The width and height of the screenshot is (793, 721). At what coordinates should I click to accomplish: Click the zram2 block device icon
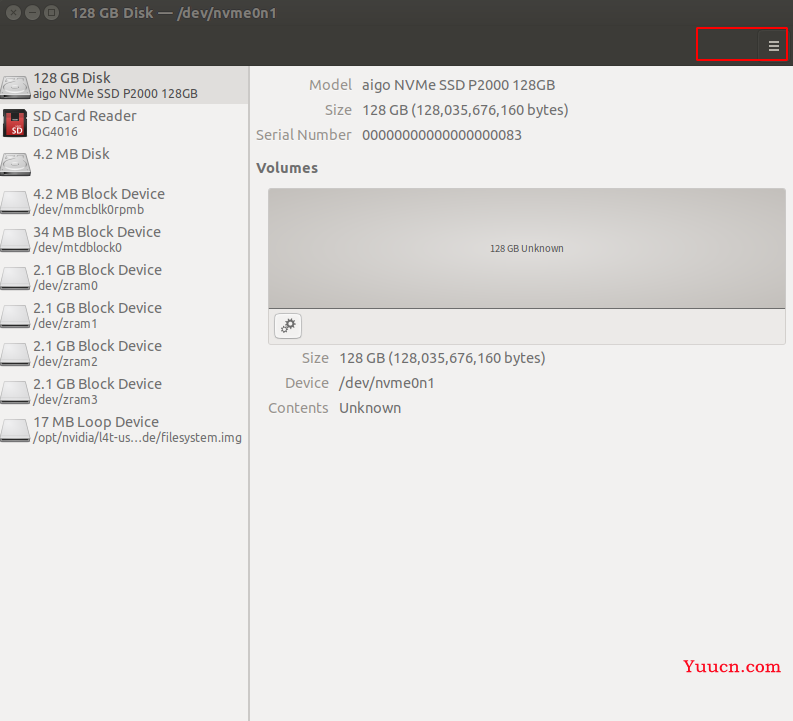15,353
